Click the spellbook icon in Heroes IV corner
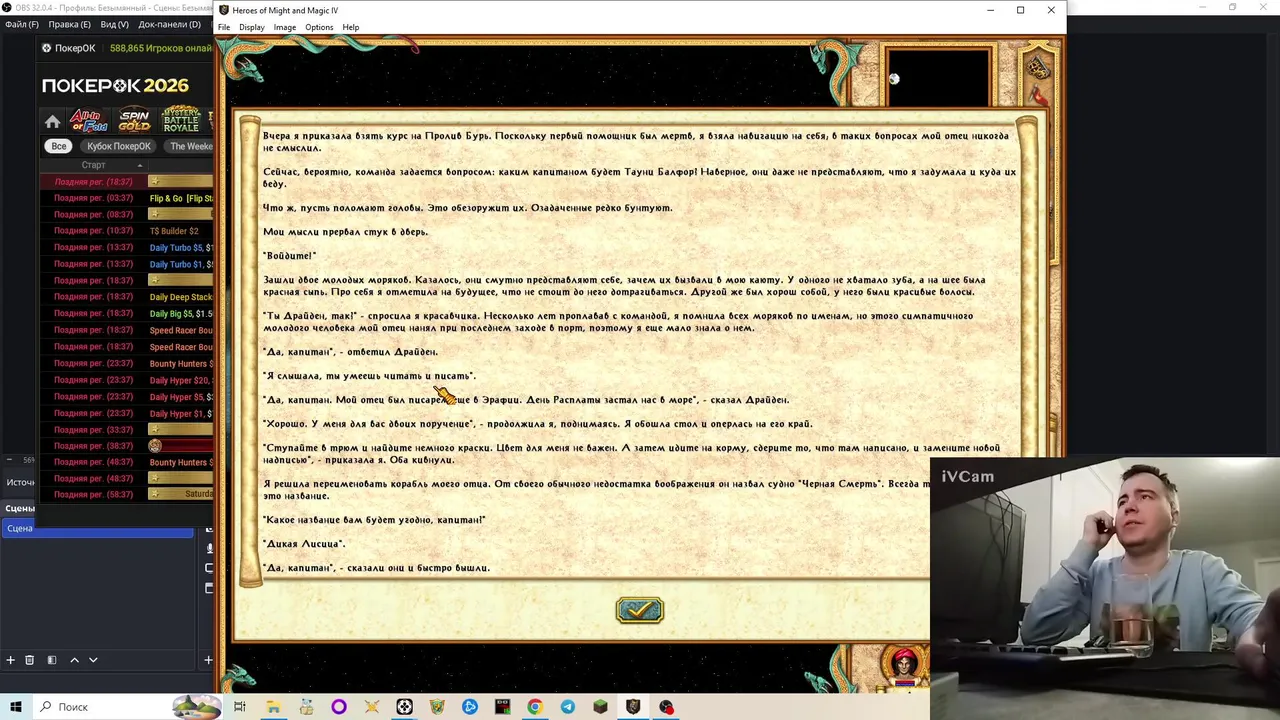Screen dimensions: 1280x720 1038,68
